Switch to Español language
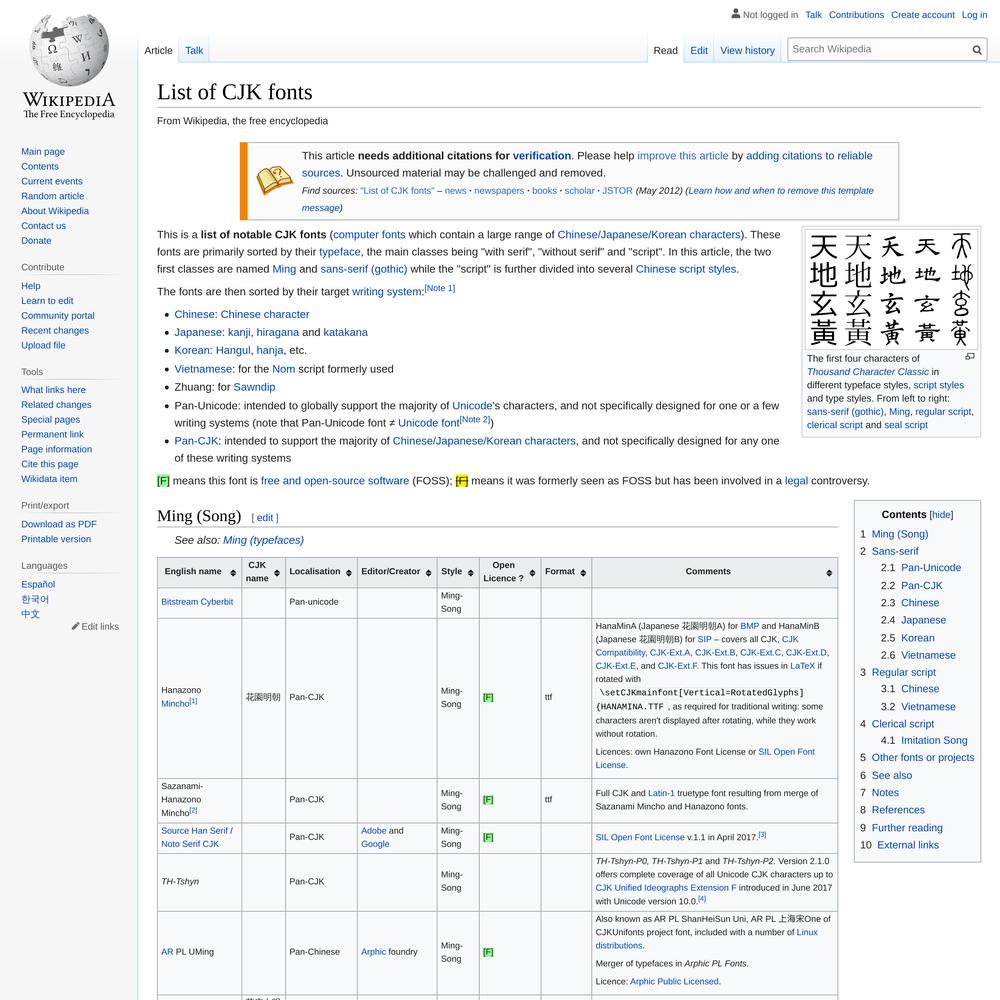The height and width of the screenshot is (1000, 1000). tap(38, 584)
